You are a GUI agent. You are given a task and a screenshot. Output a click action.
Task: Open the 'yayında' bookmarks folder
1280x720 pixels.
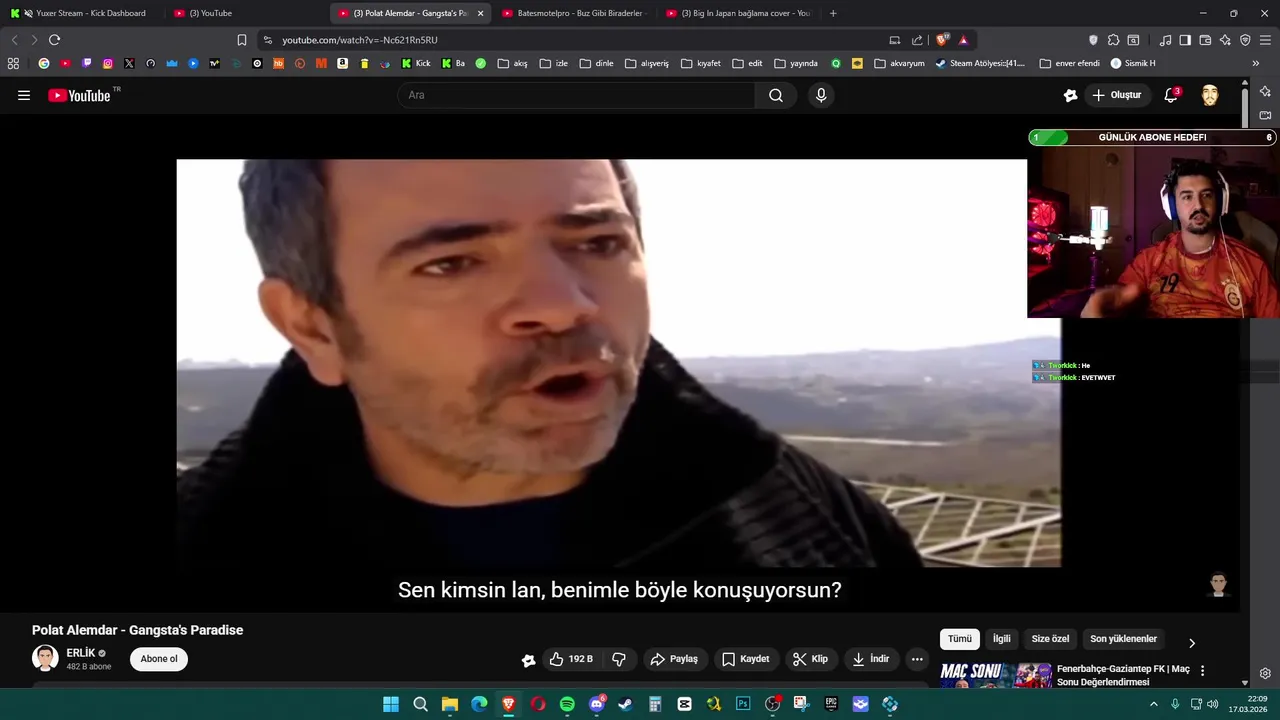[796, 63]
